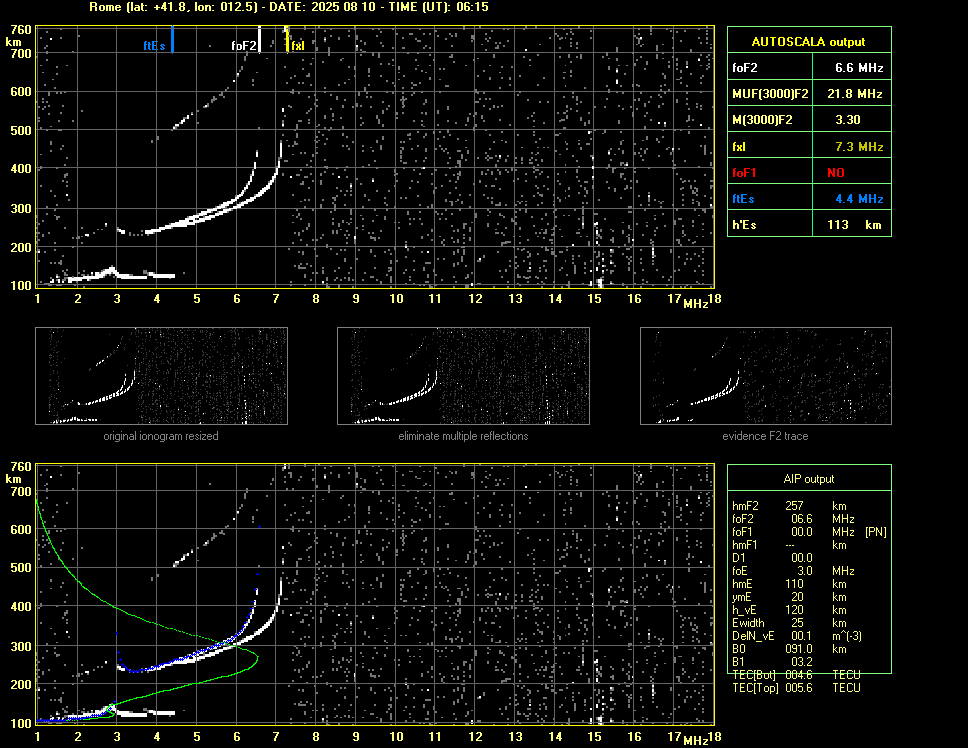Select the B1 03.2 row
This screenshot has height=748, width=968.
(772, 662)
